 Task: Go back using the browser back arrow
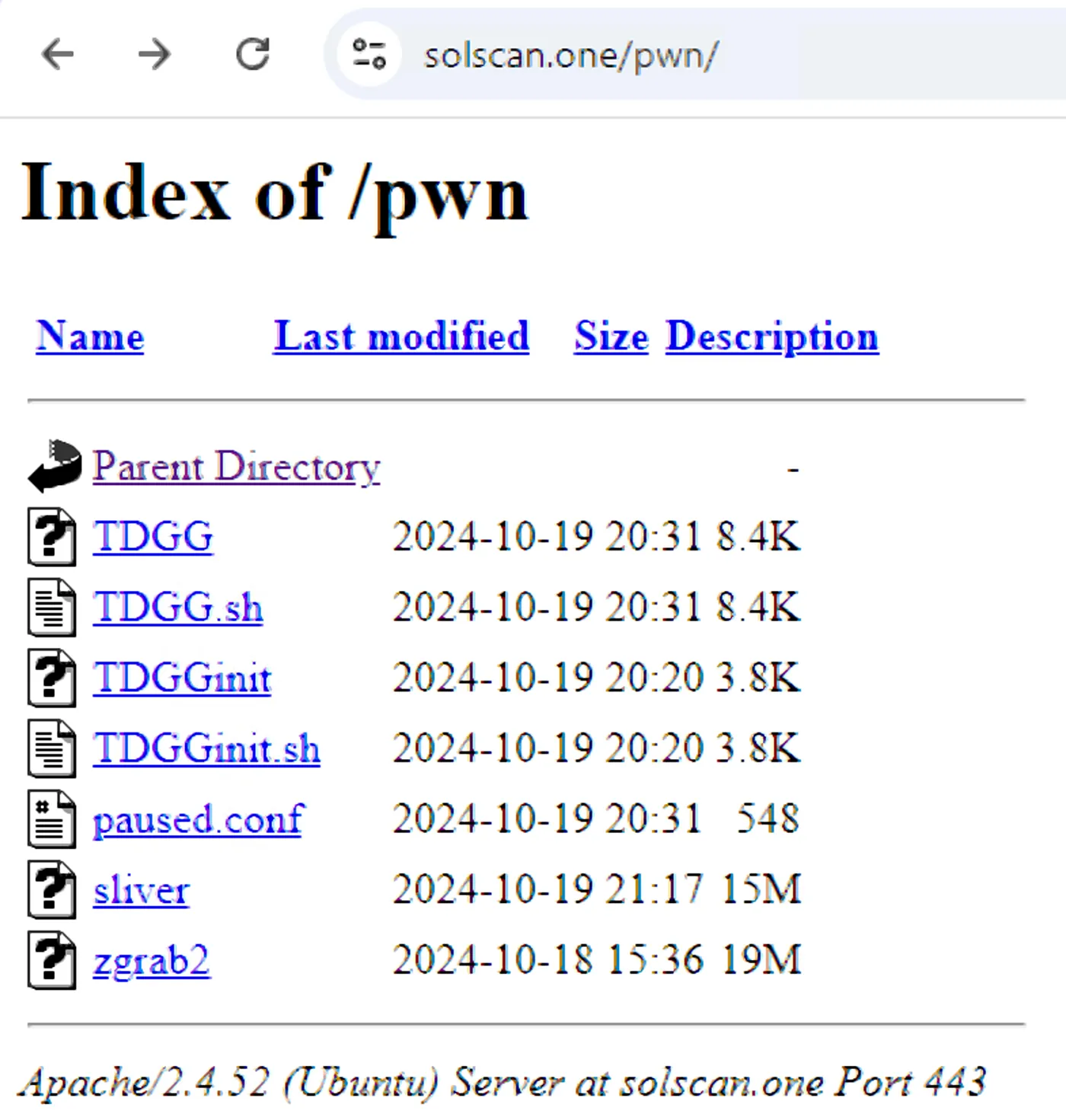[57, 54]
